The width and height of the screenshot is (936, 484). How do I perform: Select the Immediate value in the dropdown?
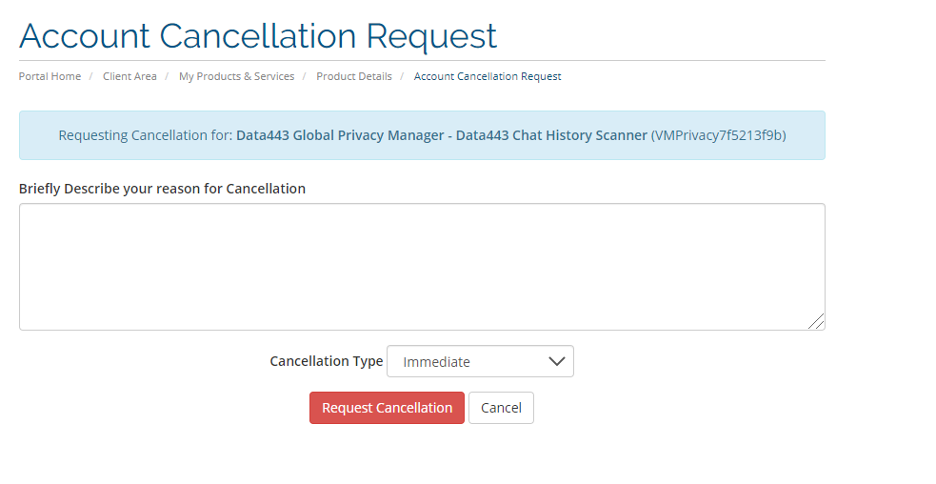point(436,362)
